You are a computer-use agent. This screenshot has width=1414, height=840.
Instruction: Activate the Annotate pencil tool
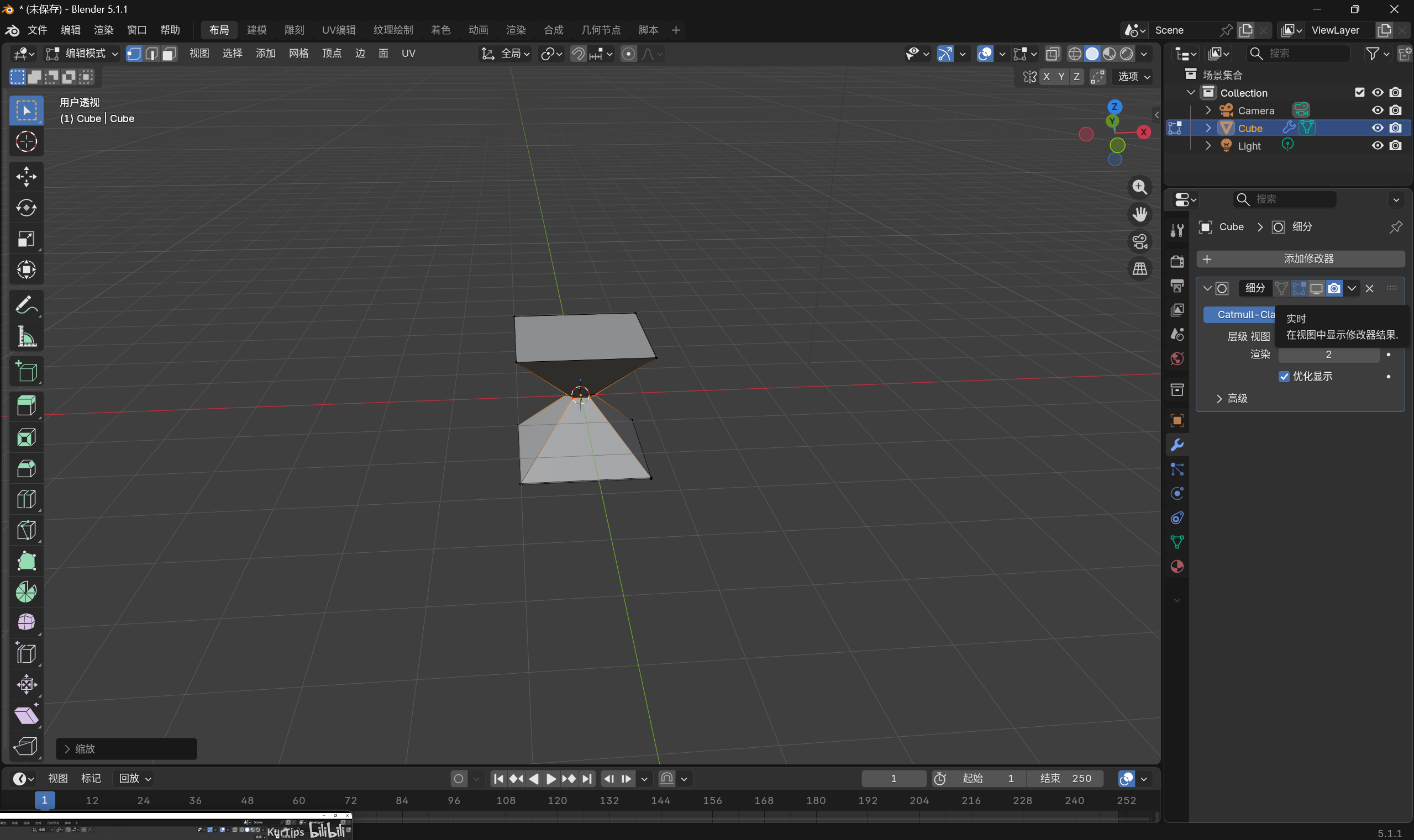26,305
